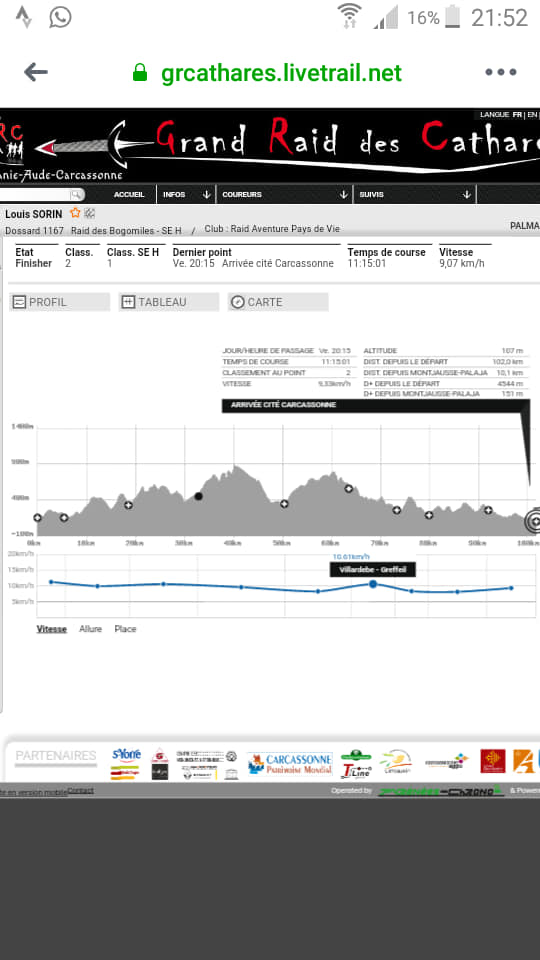The image size is (540, 960).
Task: Click the icon next to the star
Action: (90, 213)
